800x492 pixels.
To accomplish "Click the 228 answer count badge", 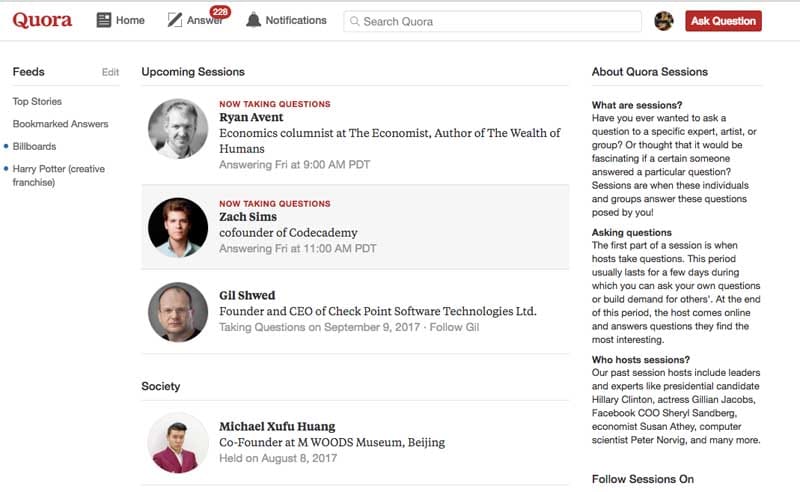I will point(220,12).
